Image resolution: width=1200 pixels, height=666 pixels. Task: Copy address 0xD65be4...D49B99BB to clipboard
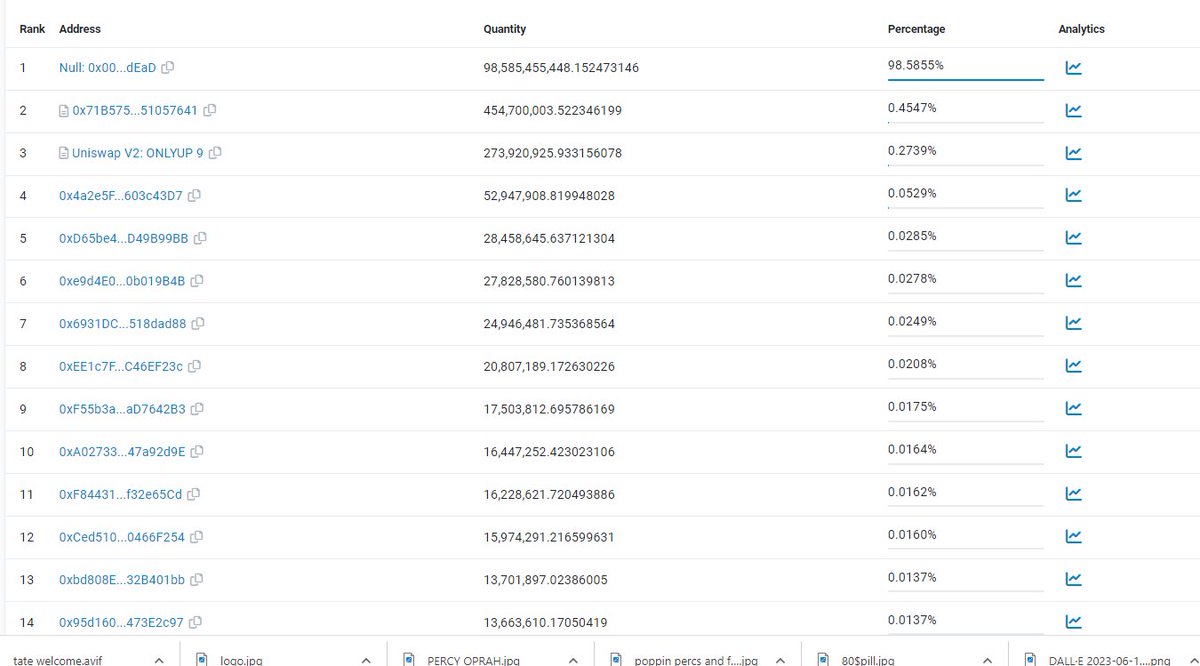click(200, 238)
